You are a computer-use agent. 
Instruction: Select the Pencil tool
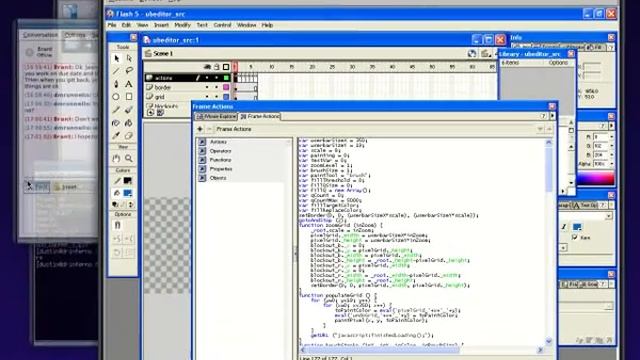(x=116, y=110)
